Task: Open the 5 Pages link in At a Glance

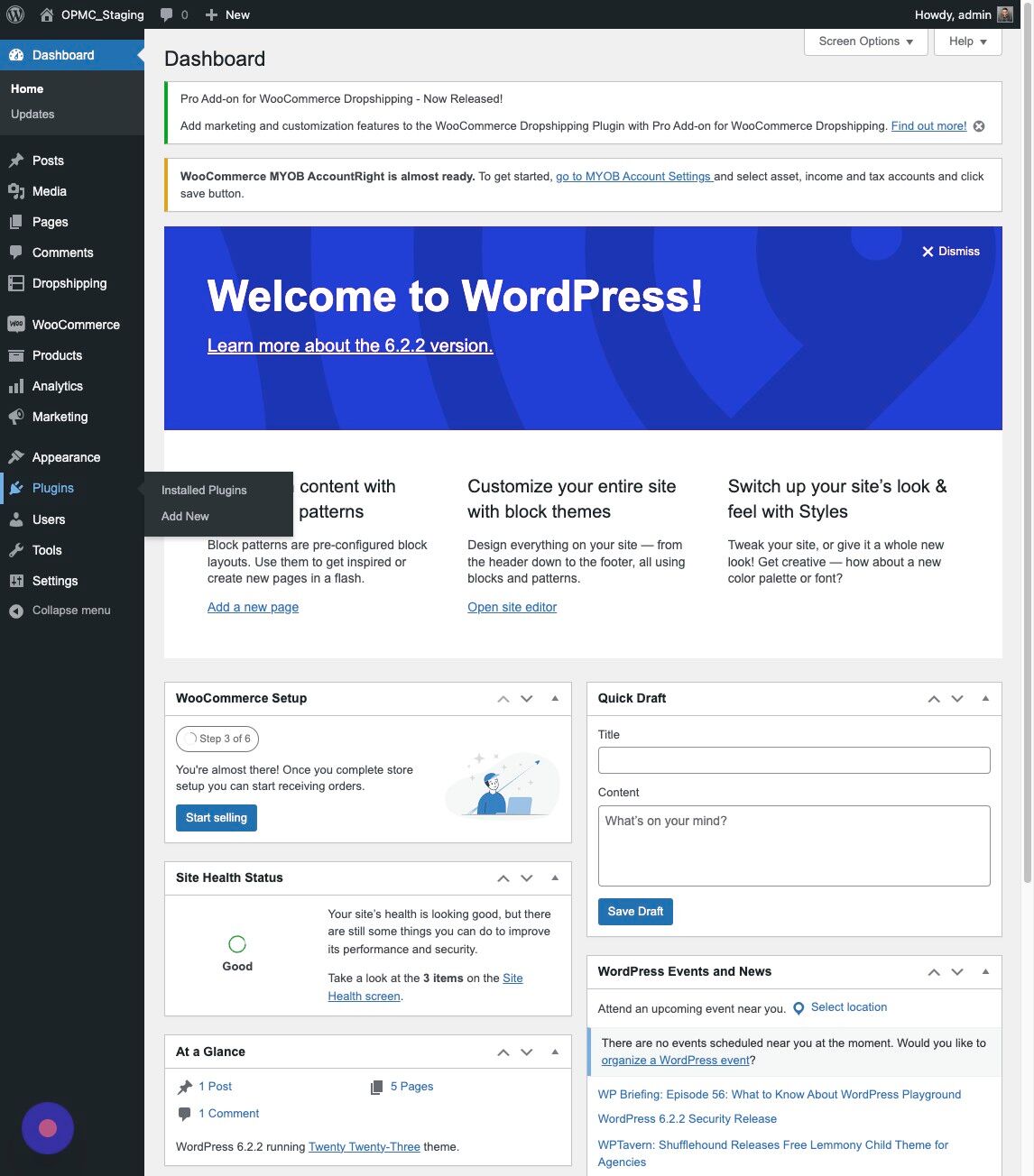Action: pyautogui.click(x=411, y=1087)
